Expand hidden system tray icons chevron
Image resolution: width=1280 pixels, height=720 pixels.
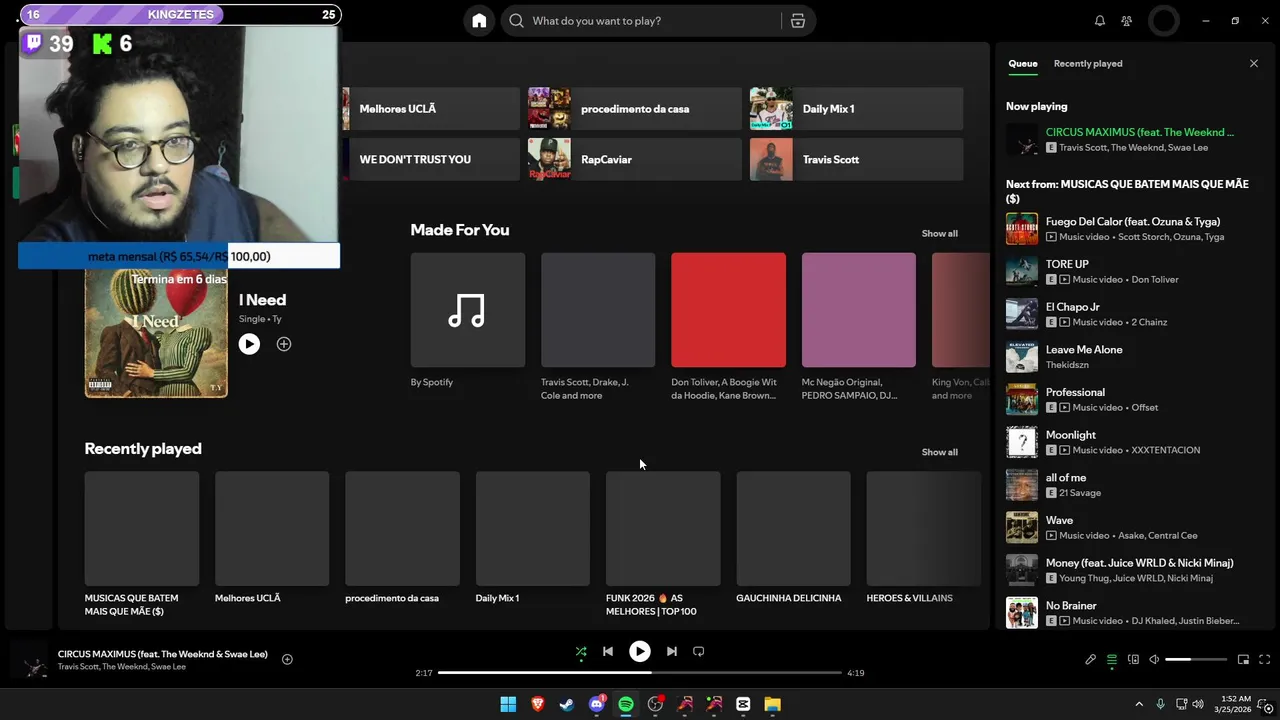(1138, 704)
